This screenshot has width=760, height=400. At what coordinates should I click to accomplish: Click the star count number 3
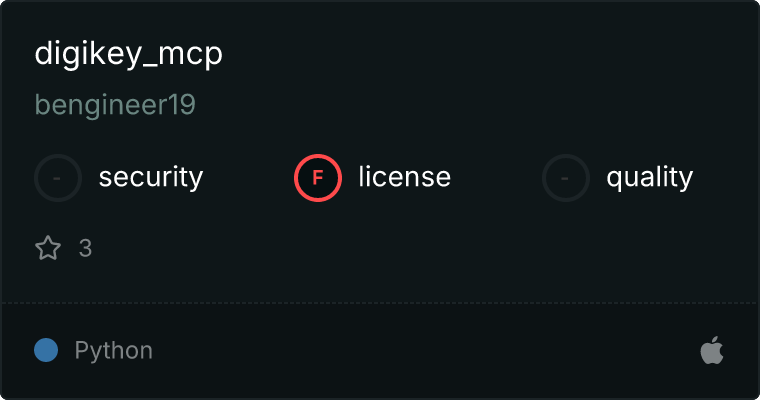coord(85,248)
